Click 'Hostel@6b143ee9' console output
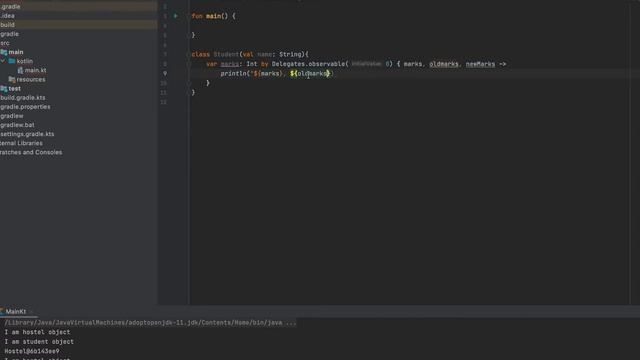Image resolution: width=640 pixels, height=360 pixels. pos(32,351)
